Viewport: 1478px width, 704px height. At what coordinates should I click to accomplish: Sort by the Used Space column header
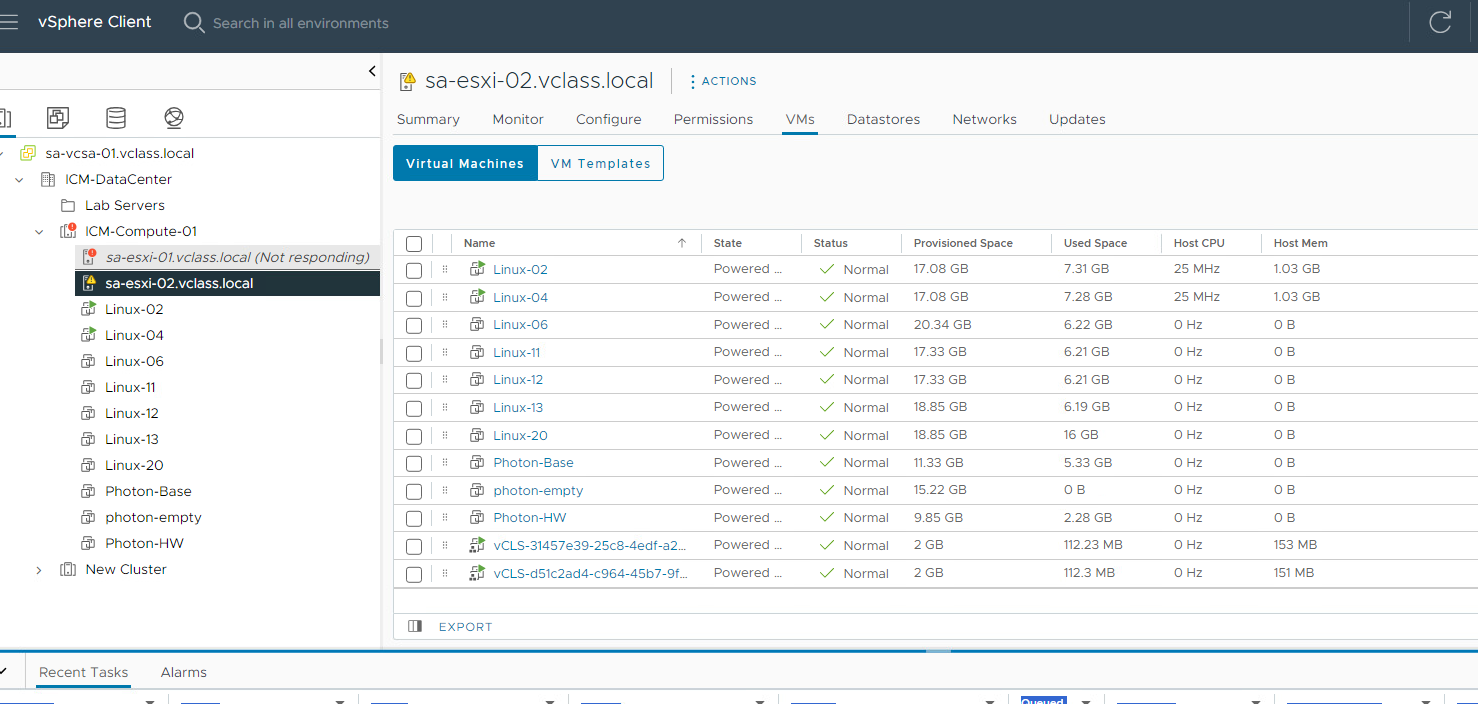pos(1095,243)
